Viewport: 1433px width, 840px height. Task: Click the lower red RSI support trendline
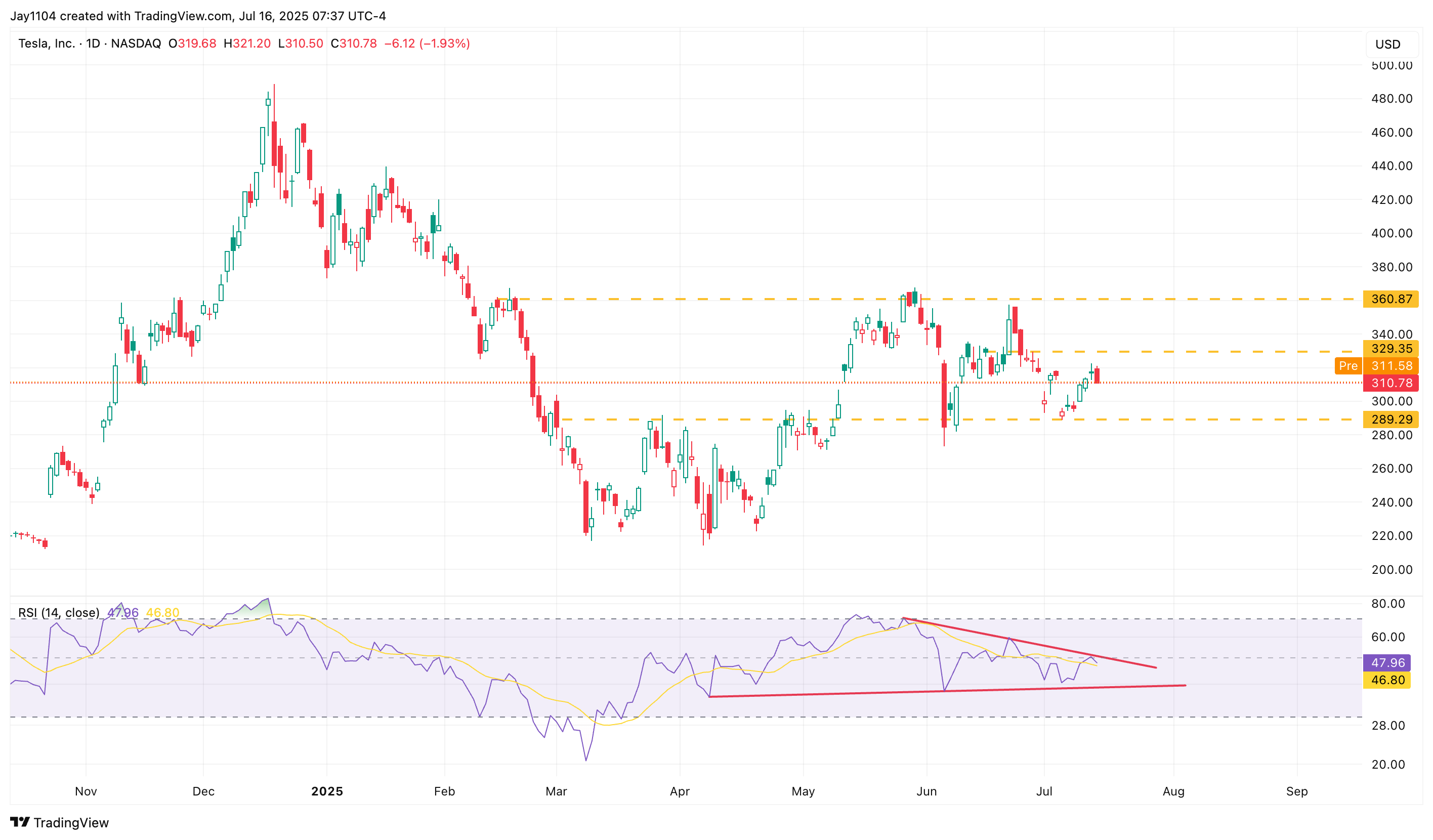coord(947,691)
